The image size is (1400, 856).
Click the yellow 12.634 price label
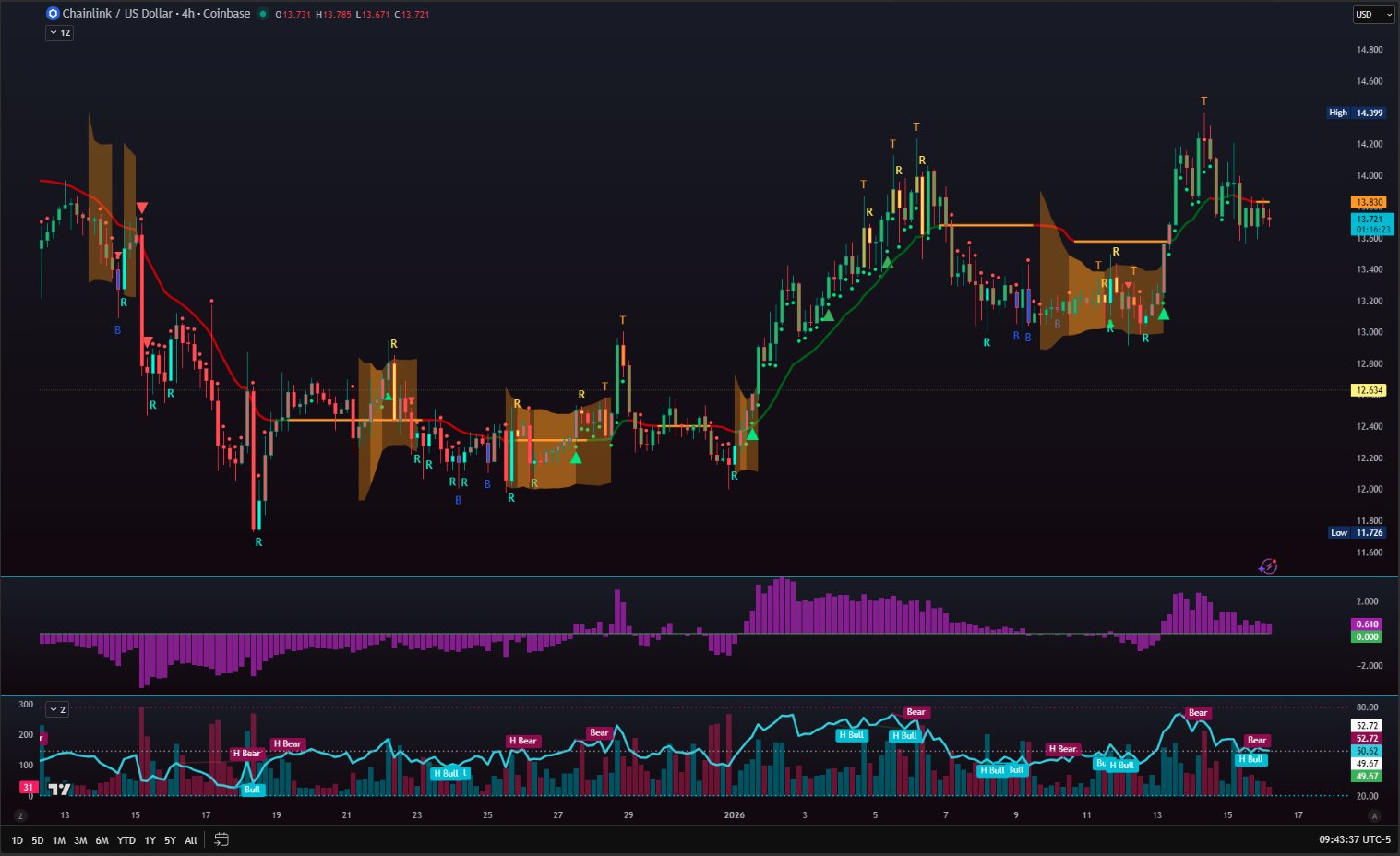pyautogui.click(x=1368, y=390)
